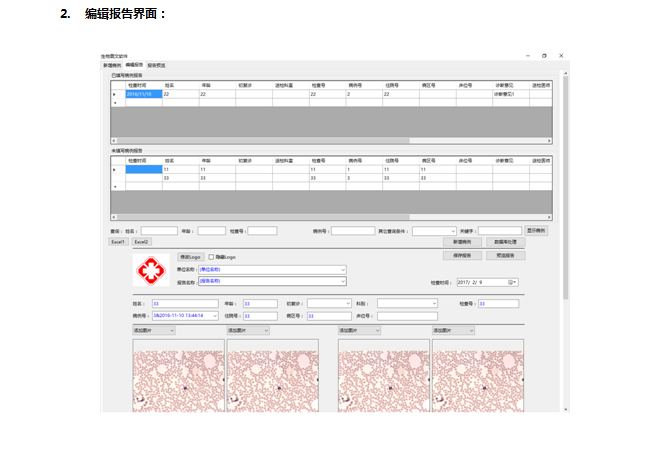Click the Excel1 export button
671x458 pixels.
pos(119,242)
